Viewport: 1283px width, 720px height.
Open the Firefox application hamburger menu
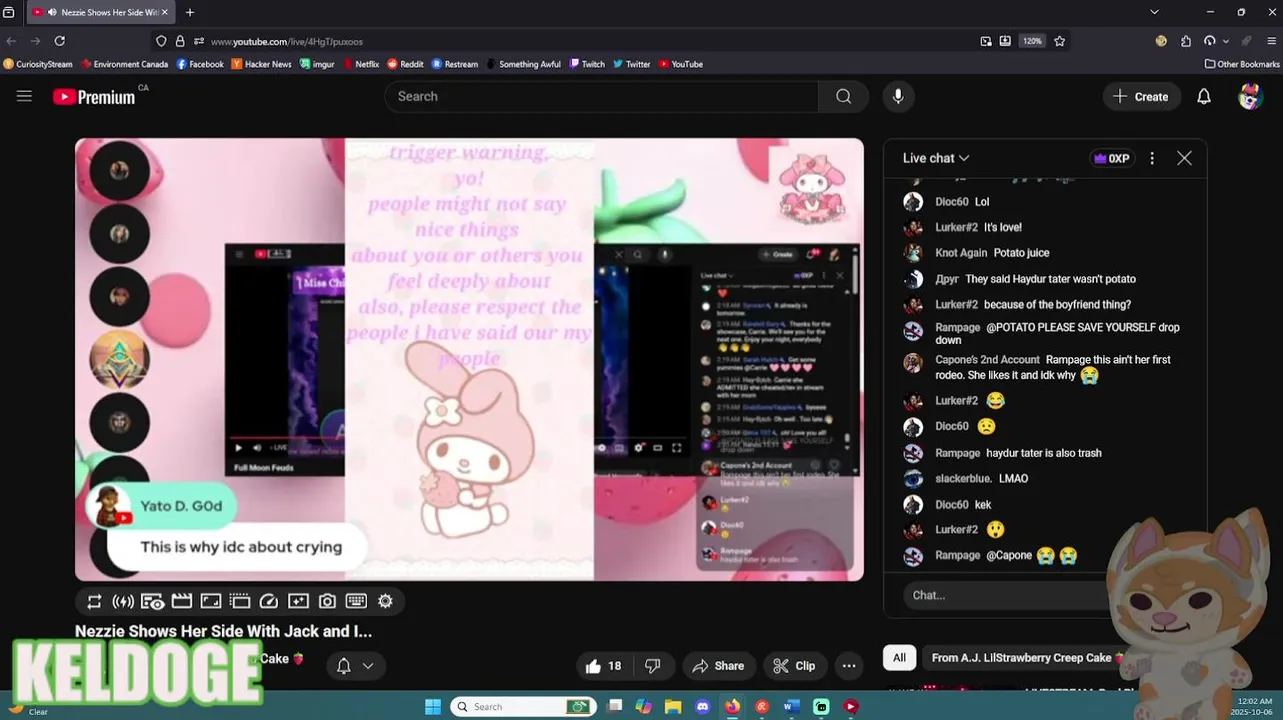[x=1272, y=41]
